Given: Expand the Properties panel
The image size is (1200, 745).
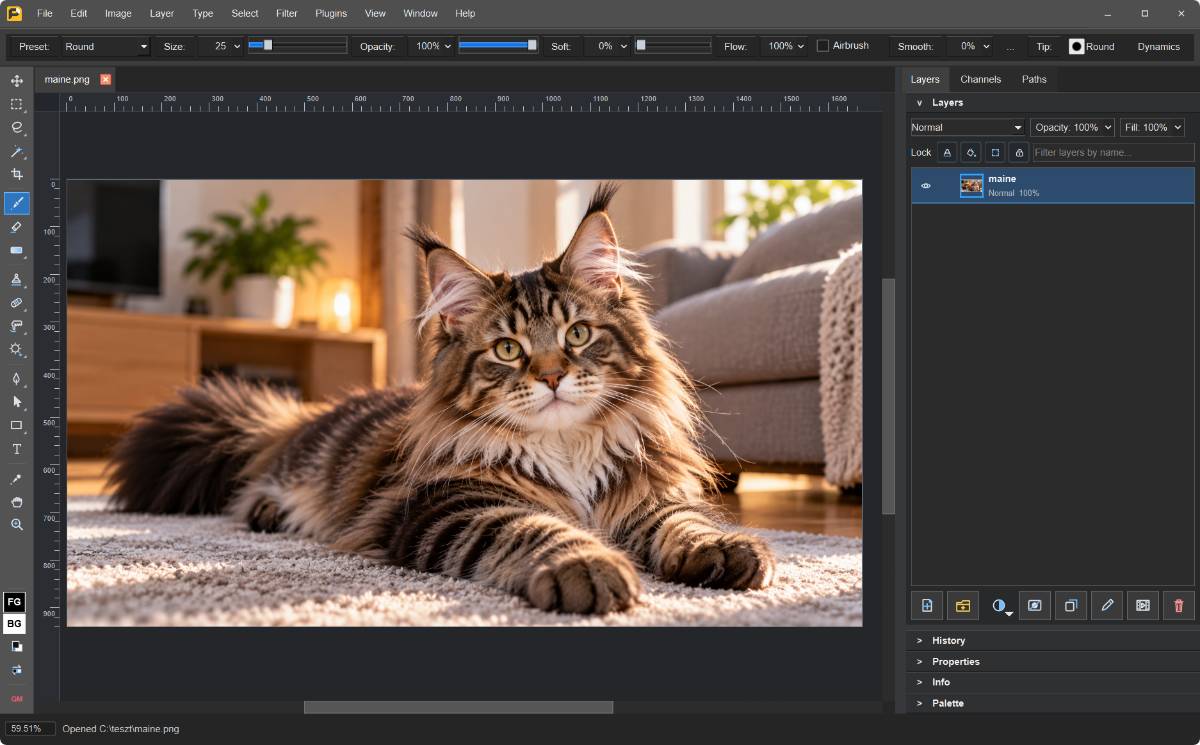Looking at the screenshot, I should tap(1052, 661).
